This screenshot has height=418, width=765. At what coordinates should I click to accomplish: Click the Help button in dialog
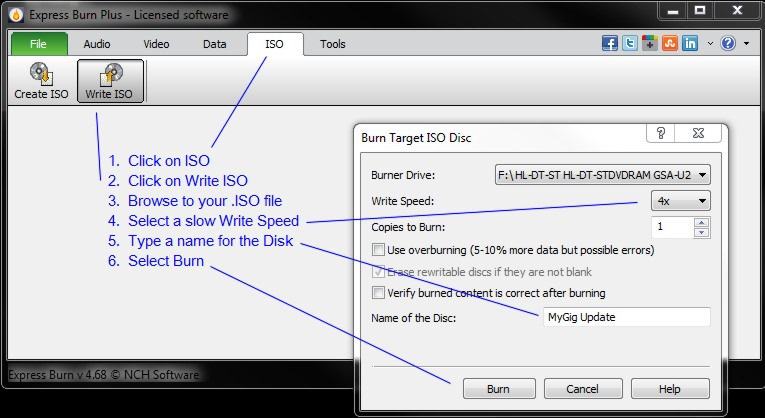pyautogui.click(x=670, y=389)
